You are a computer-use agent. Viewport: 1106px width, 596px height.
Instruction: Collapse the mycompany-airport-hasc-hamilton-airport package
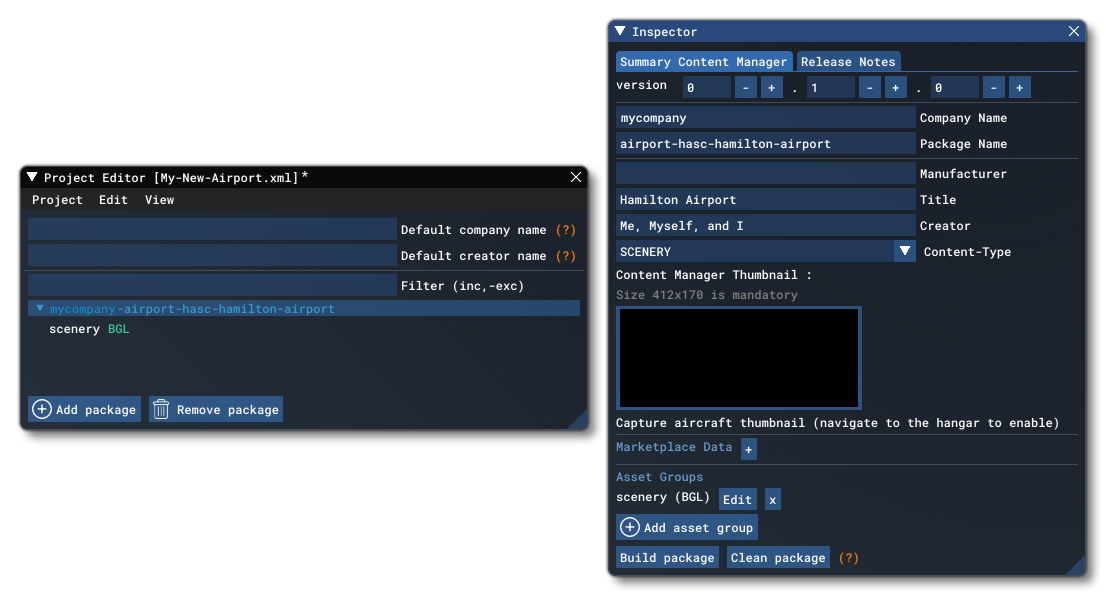(40, 308)
